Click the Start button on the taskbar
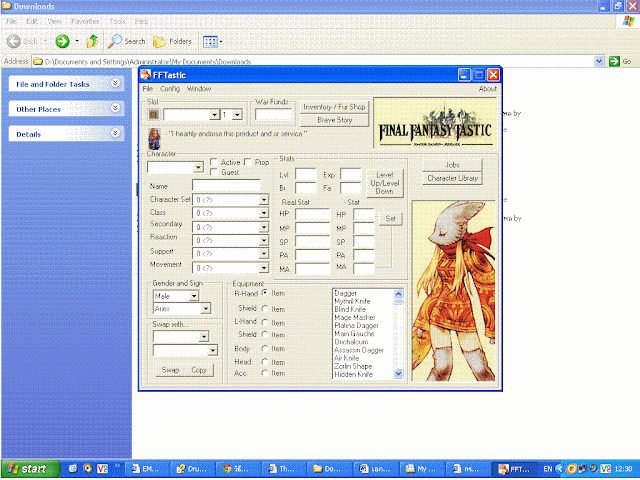Image resolution: width=640 pixels, height=480 pixels. 31,469
